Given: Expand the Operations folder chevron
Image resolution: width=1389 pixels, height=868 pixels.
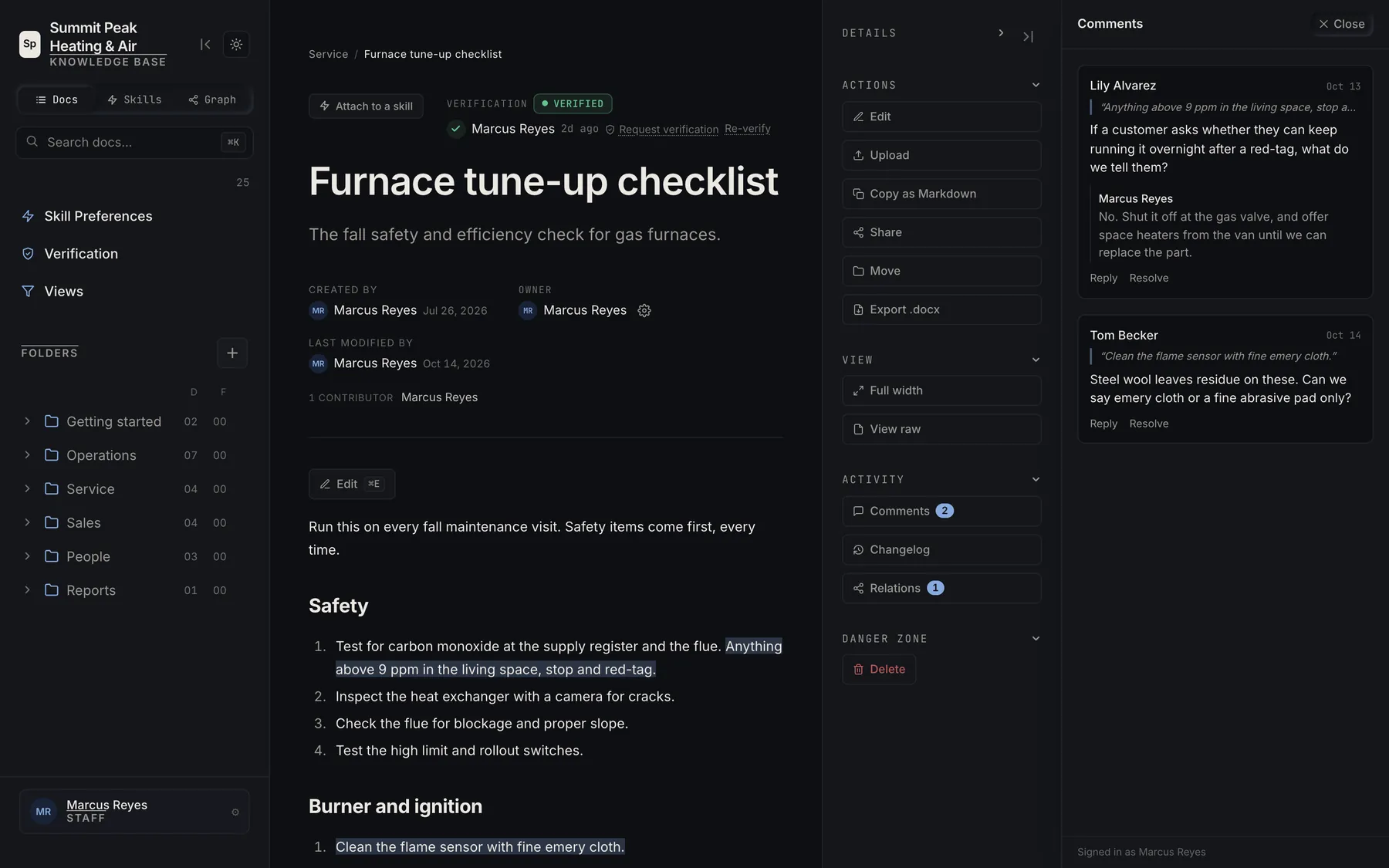Looking at the screenshot, I should [27, 455].
